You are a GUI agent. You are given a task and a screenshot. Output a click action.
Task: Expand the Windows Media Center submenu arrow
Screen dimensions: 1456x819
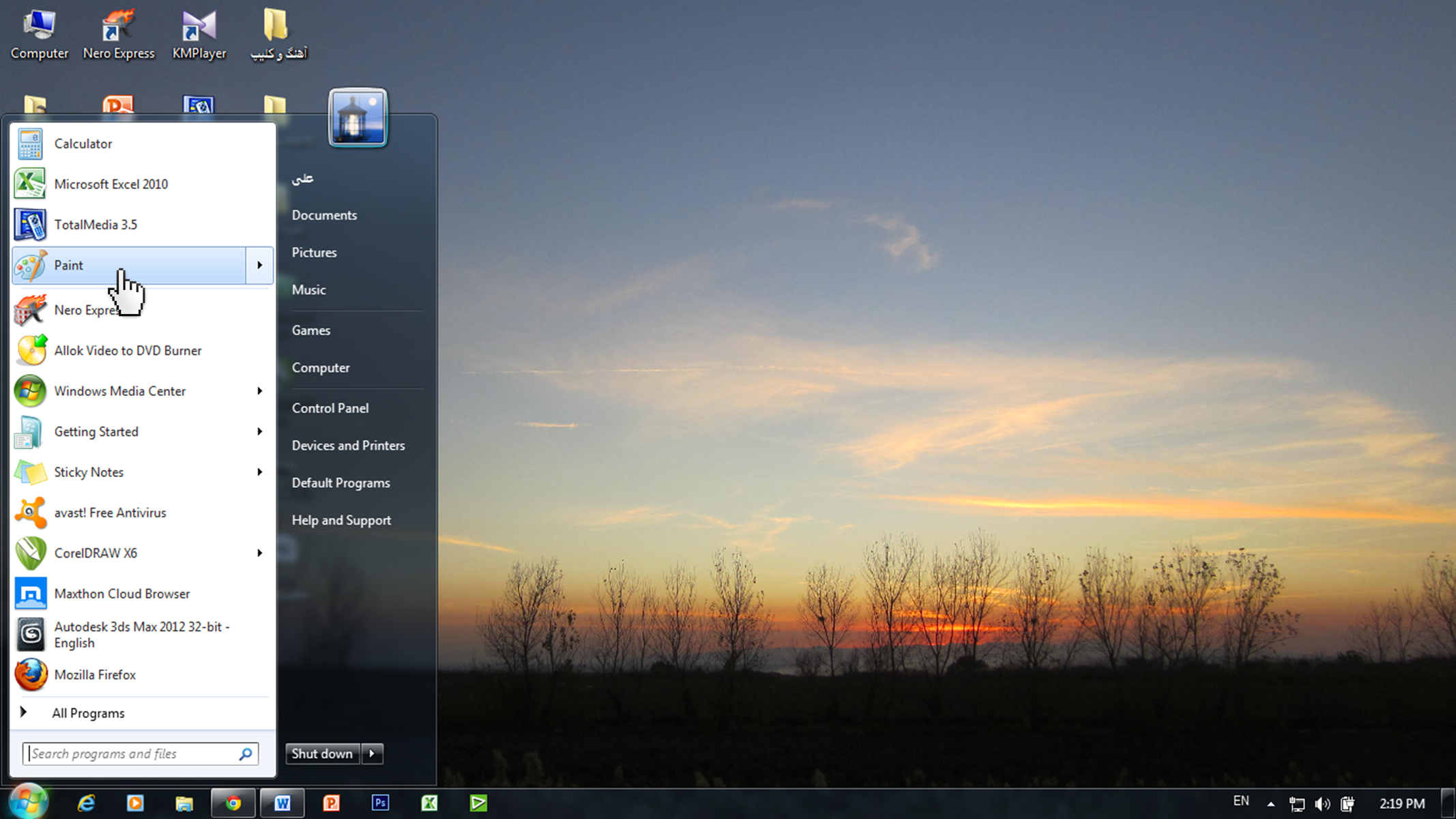pyautogui.click(x=259, y=391)
